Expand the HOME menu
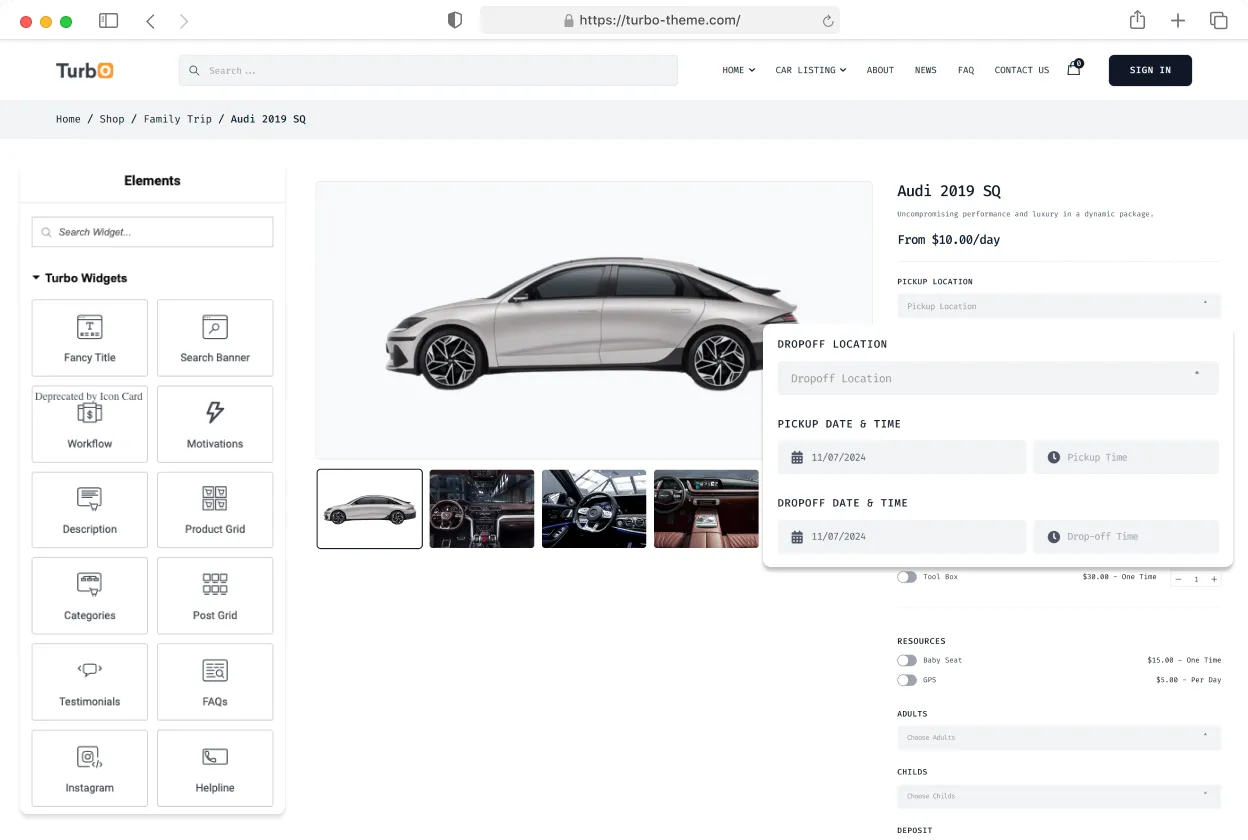Viewport: 1248px width, 840px height. click(738, 70)
